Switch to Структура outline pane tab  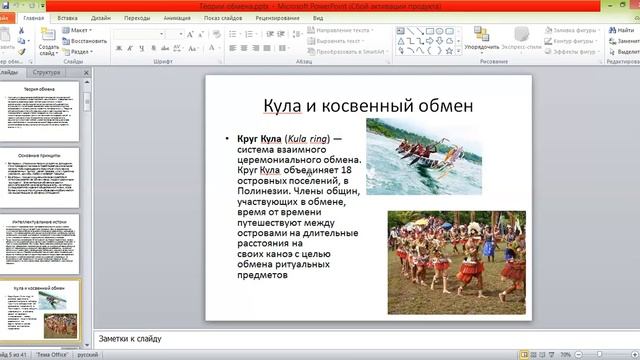coord(47,72)
